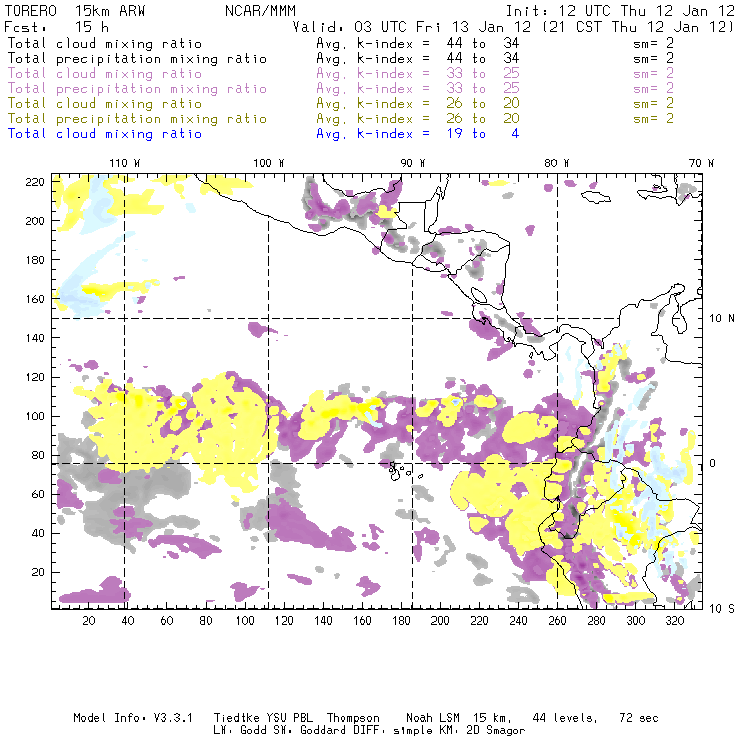Click the "220" y-axis tick label

(34, 182)
